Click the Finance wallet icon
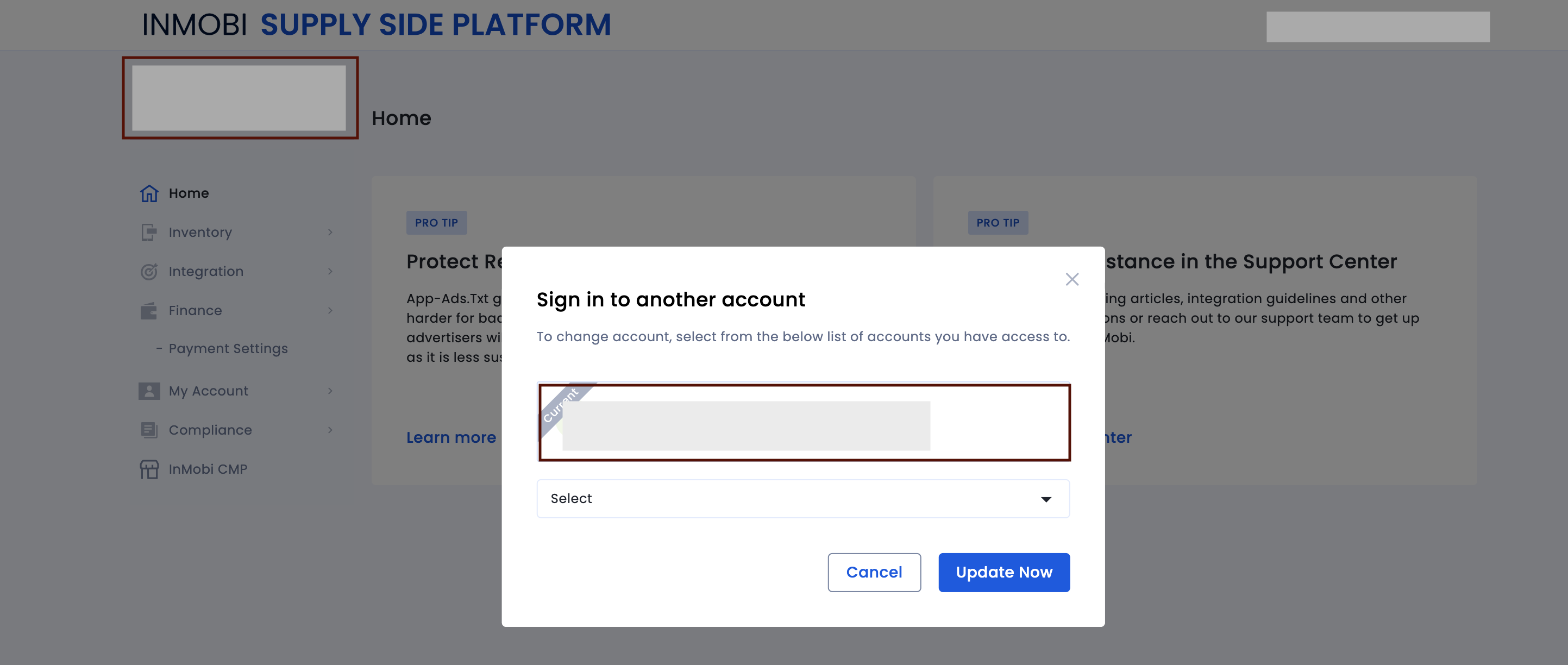The image size is (1568, 665). 149,311
